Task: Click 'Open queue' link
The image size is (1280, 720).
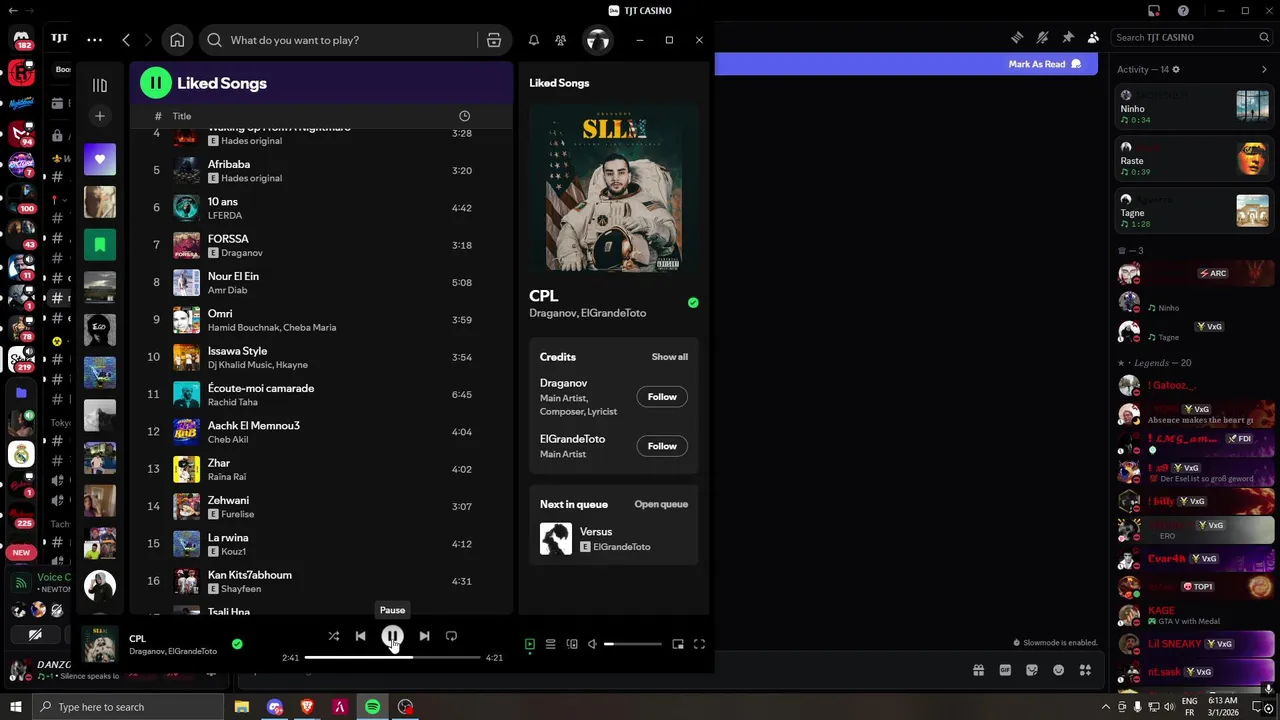Action: [x=661, y=504]
